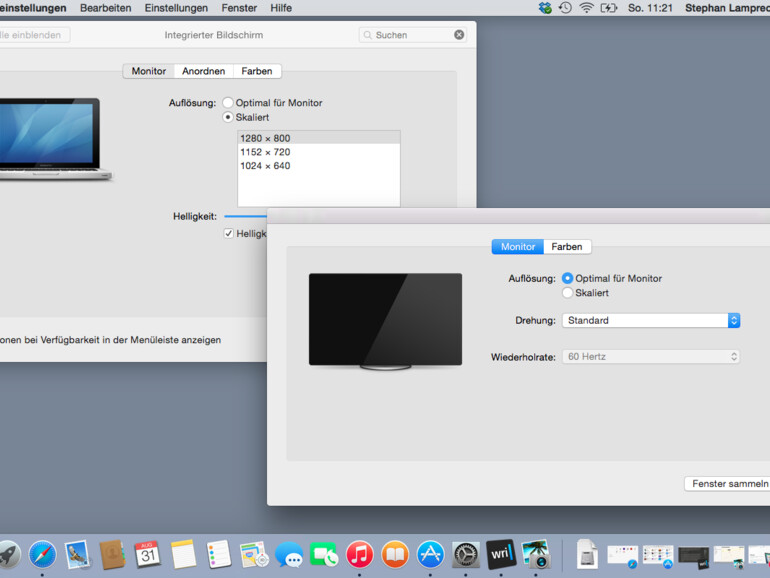This screenshot has width=770, height=578.
Task: Switch to the Anordnen tab
Action: point(203,71)
